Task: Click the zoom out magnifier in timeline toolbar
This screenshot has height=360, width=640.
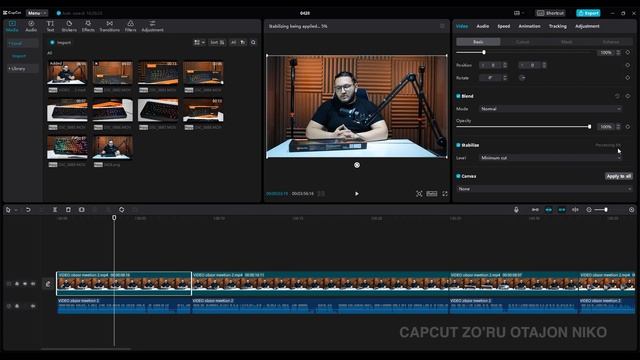Action: [589, 210]
